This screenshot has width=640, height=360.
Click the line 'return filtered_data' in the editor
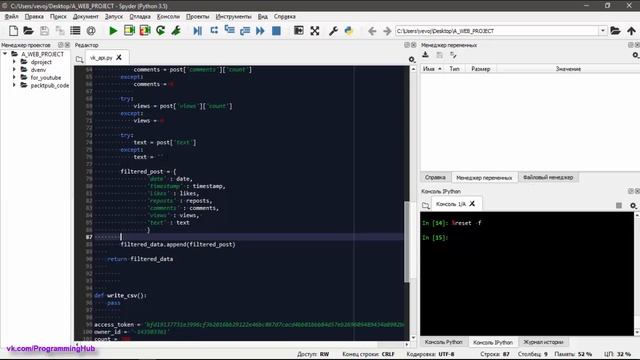tap(140, 259)
